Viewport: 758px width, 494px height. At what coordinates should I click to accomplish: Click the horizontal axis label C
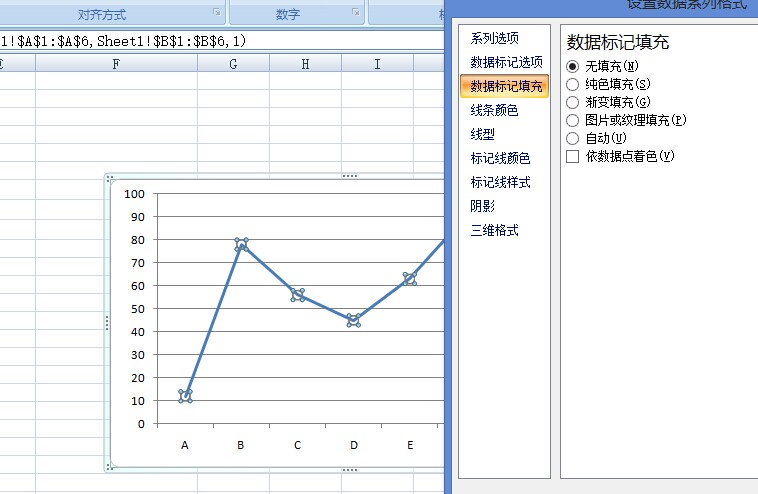(x=297, y=445)
